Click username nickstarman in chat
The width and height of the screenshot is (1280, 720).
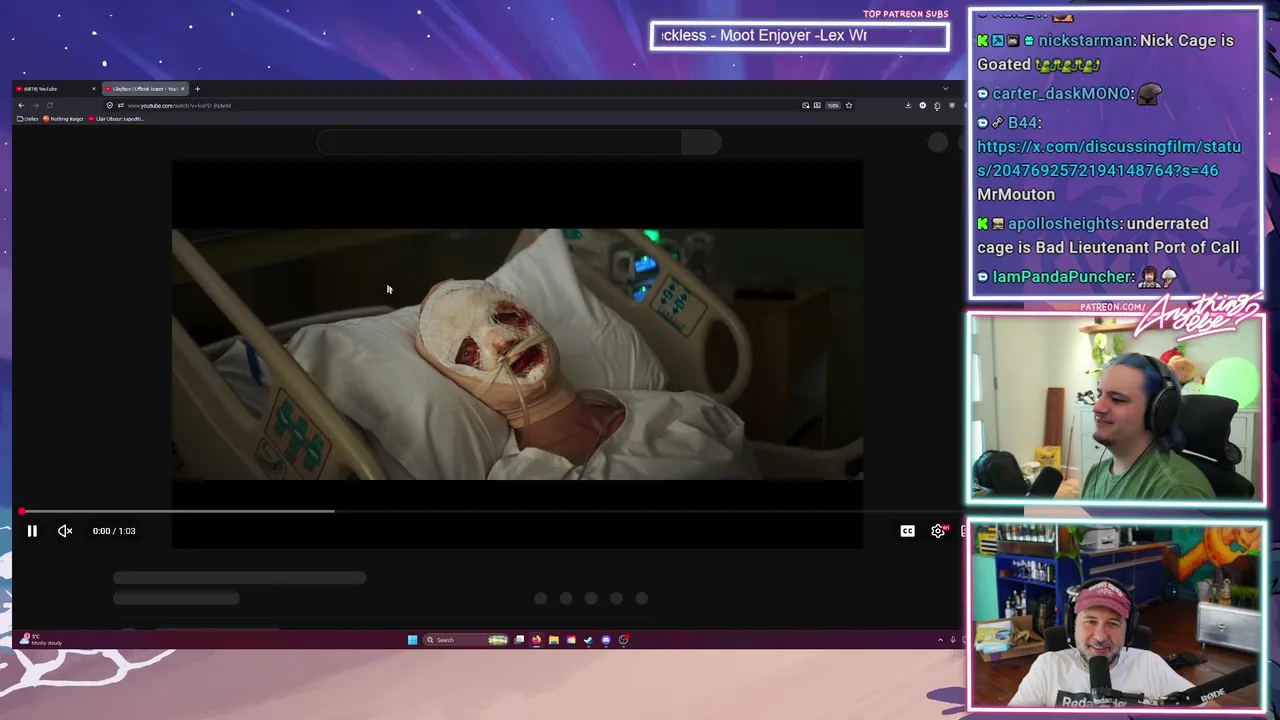tap(1086, 40)
